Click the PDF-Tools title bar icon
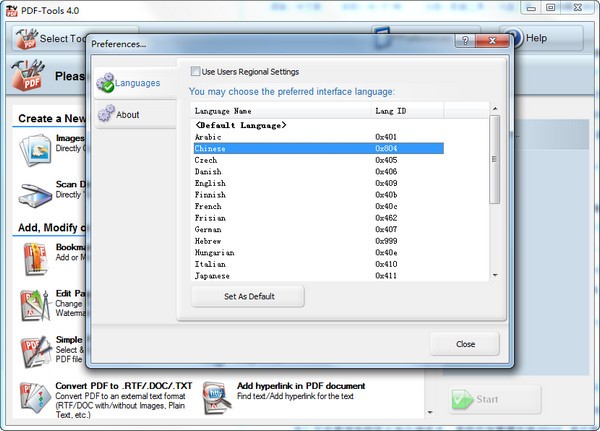Image resolution: width=600 pixels, height=431 pixels. (x=11, y=10)
